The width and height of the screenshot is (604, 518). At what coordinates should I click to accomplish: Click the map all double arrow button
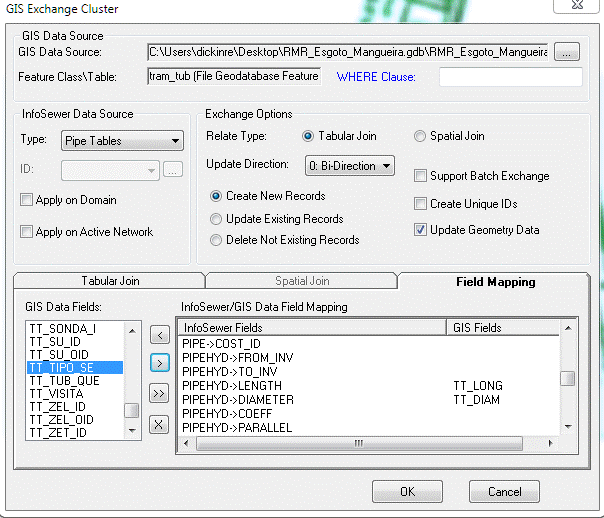point(159,394)
